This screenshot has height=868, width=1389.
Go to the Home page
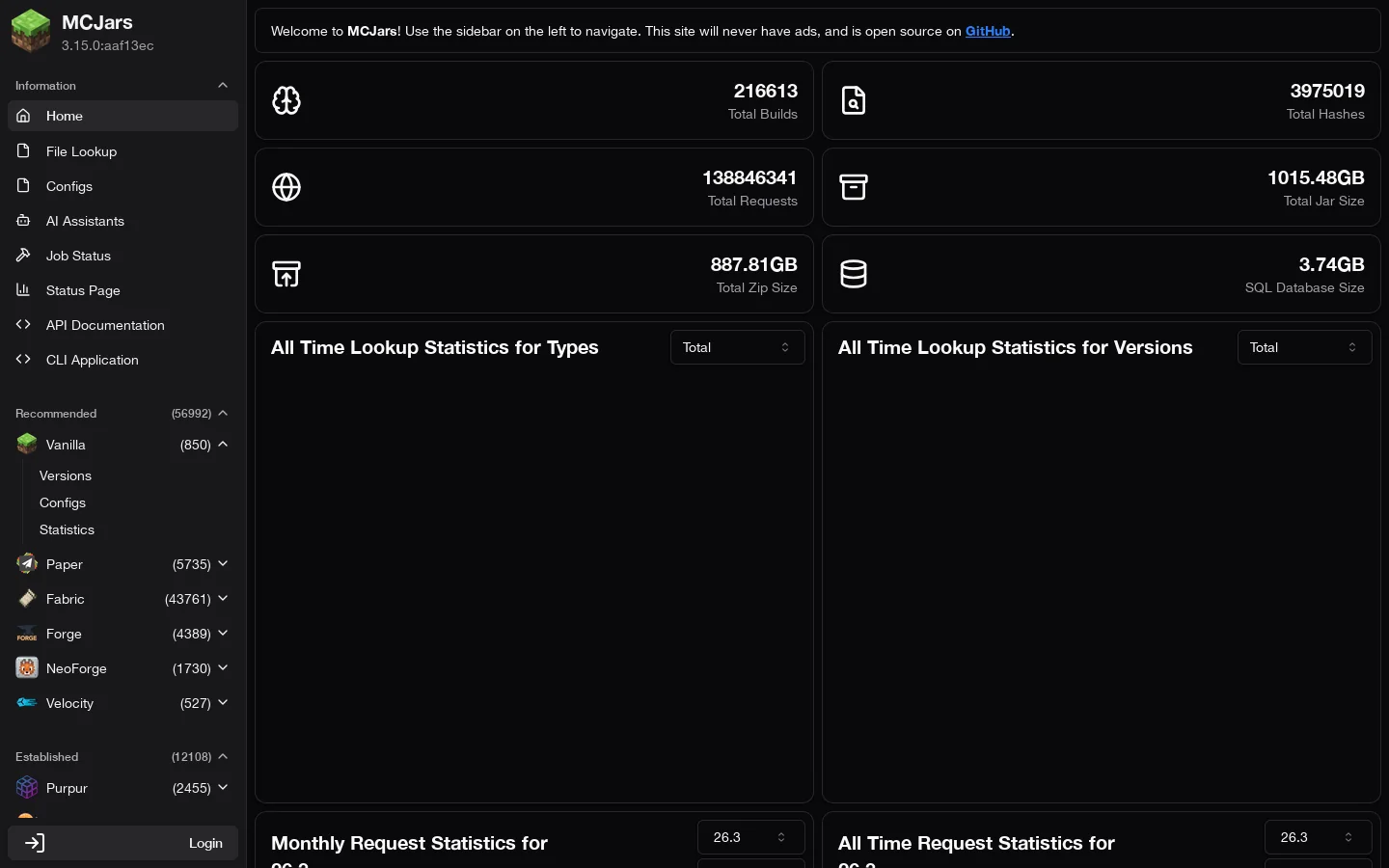coord(123,116)
